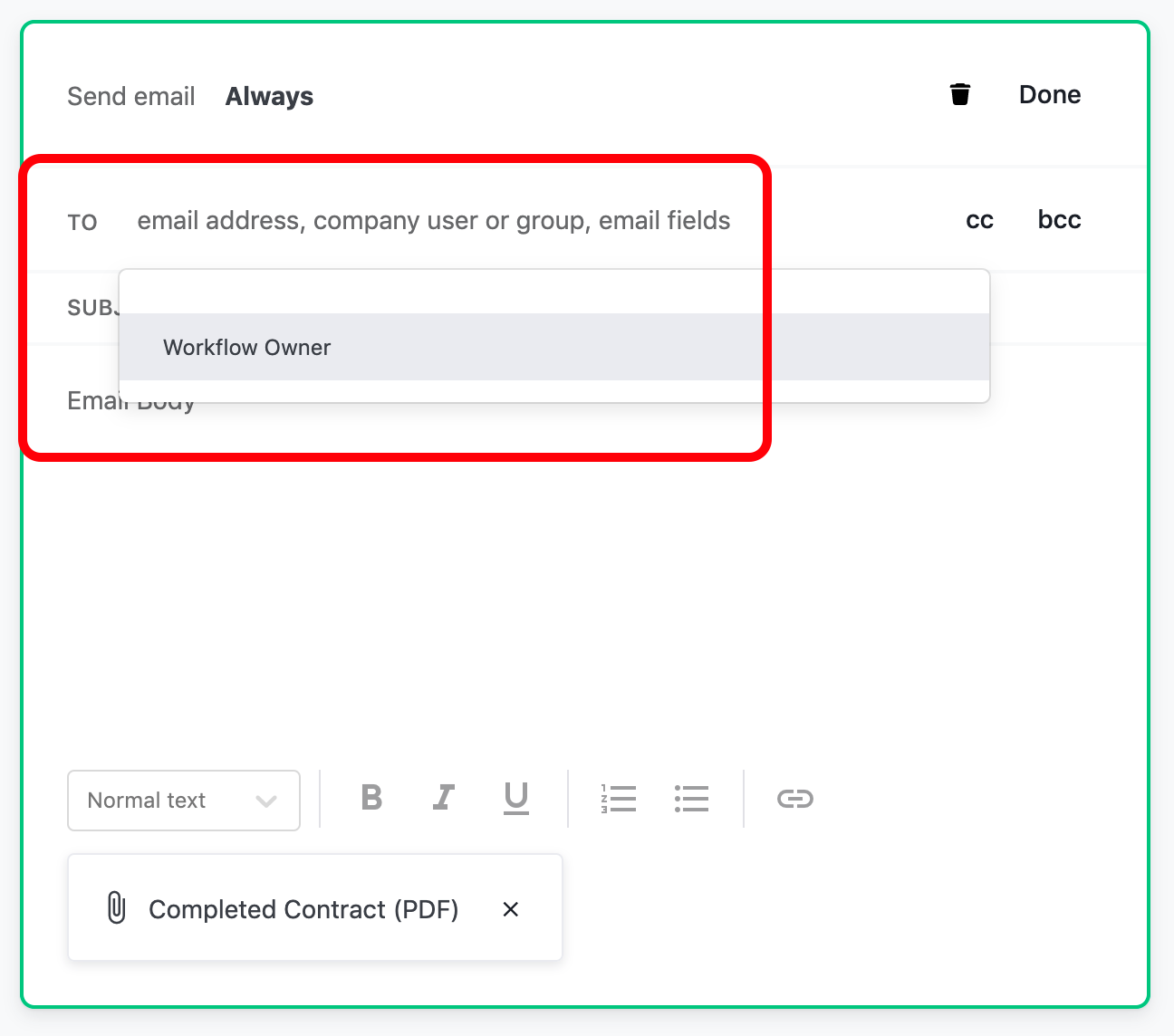Click the cc link next to TO field
Screen dimensions: 1174x1036
click(979, 219)
